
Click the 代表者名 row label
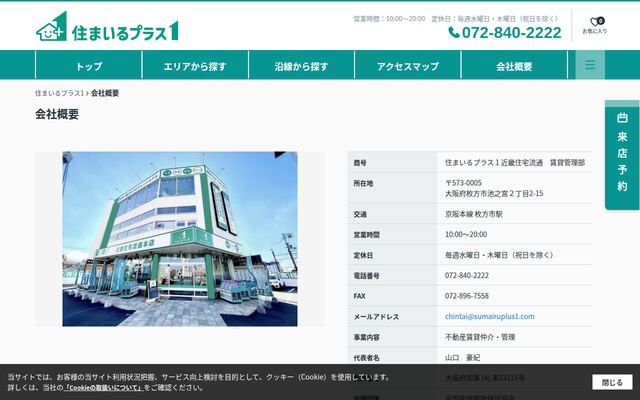tap(367, 358)
